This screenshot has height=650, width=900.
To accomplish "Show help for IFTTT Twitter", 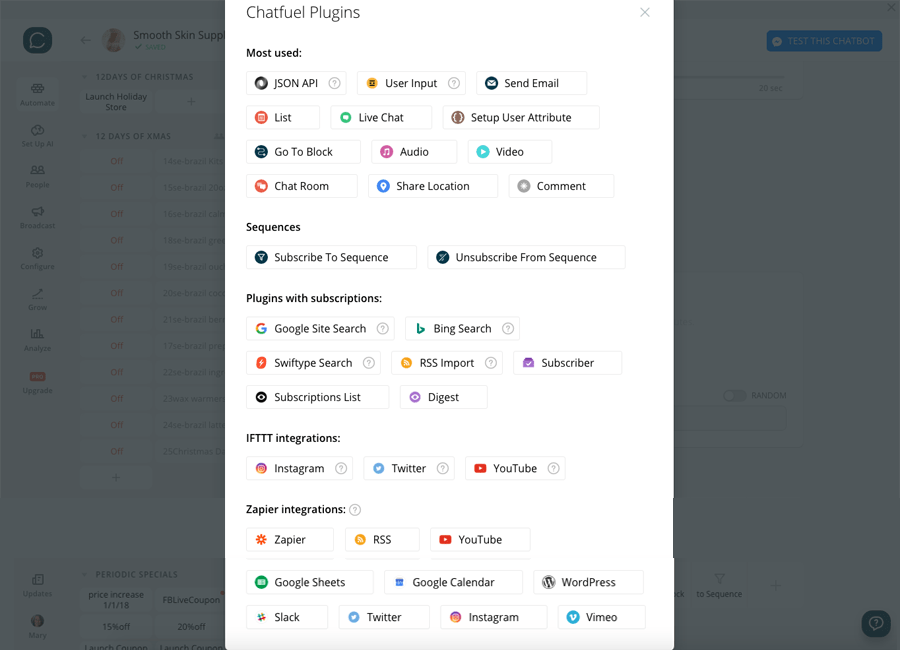I will (x=442, y=469).
